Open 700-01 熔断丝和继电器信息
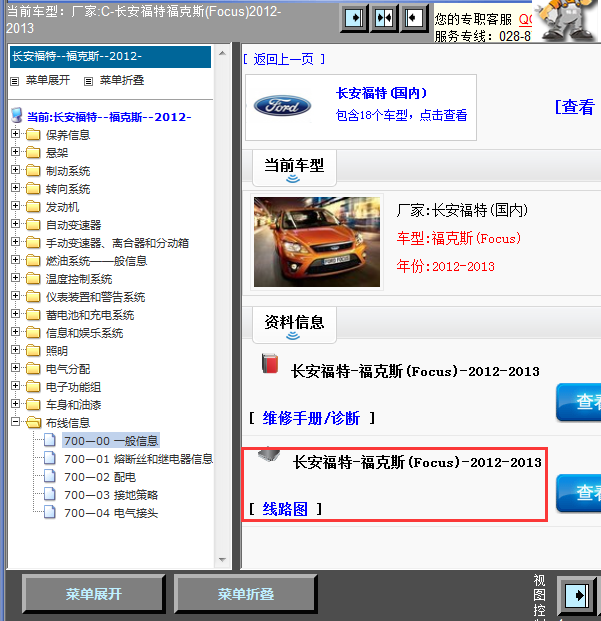 click(x=138, y=459)
